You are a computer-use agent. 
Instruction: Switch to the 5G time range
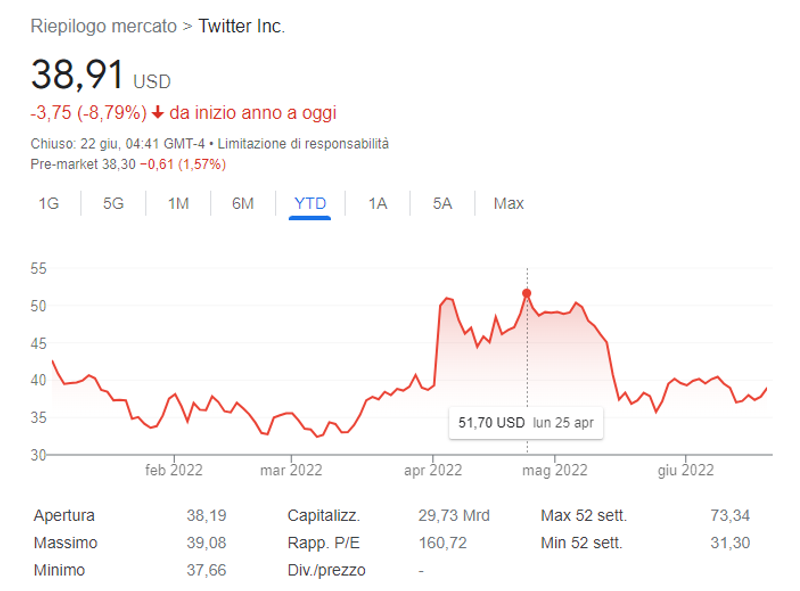click(113, 203)
